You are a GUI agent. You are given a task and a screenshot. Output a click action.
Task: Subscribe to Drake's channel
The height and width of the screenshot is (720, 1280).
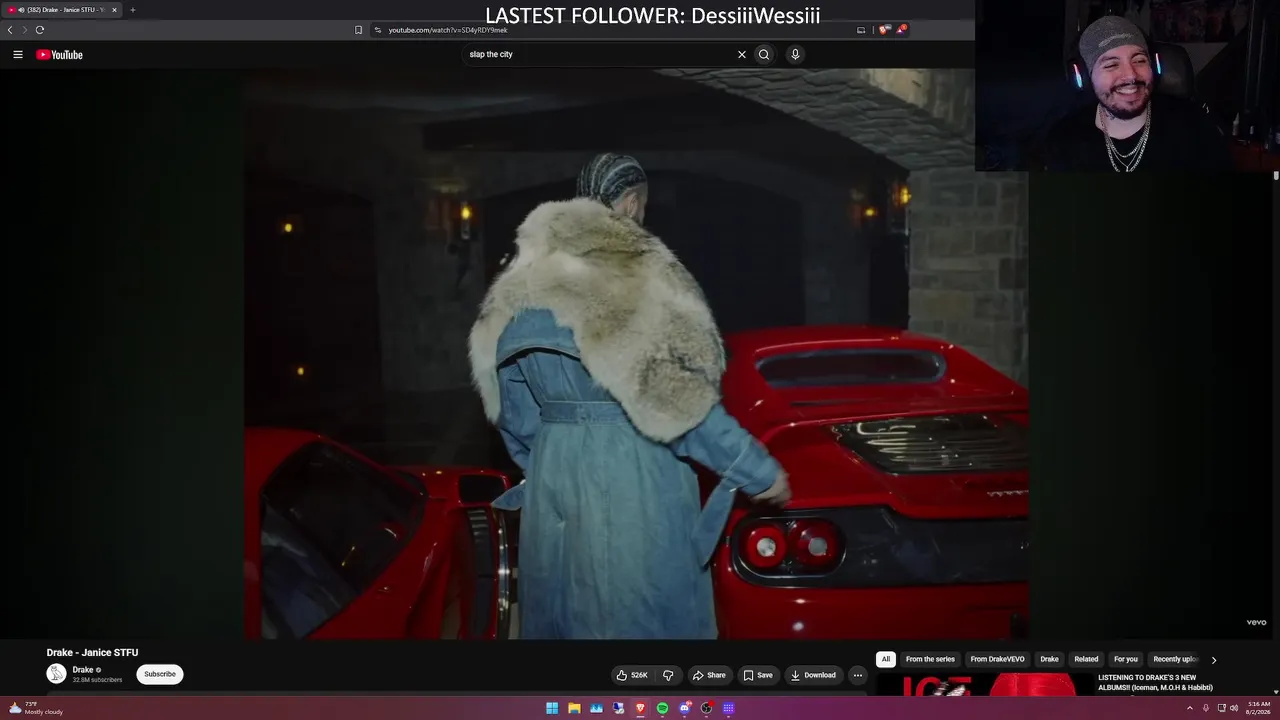[x=160, y=674]
